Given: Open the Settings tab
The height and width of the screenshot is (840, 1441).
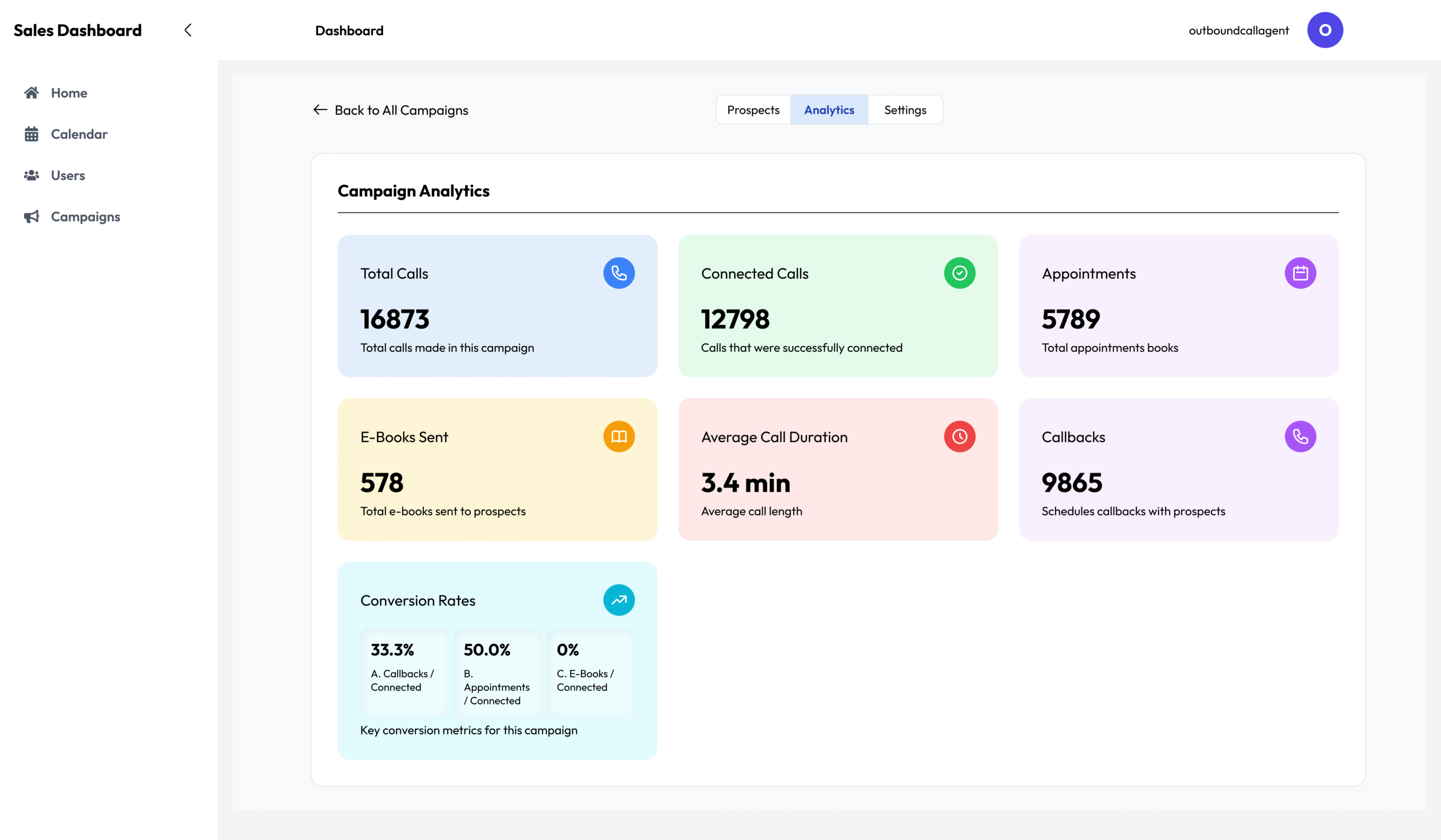Looking at the screenshot, I should 905,110.
